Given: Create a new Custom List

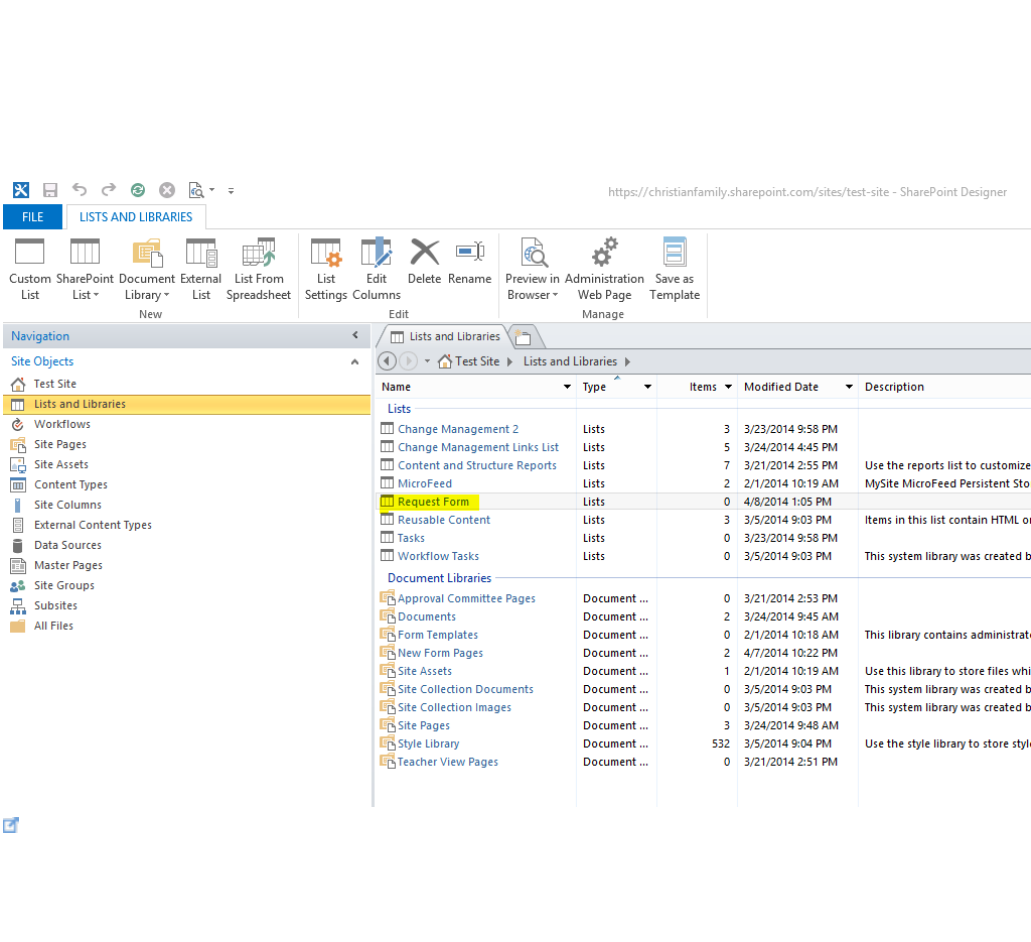Looking at the screenshot, I should click(30, 270).
